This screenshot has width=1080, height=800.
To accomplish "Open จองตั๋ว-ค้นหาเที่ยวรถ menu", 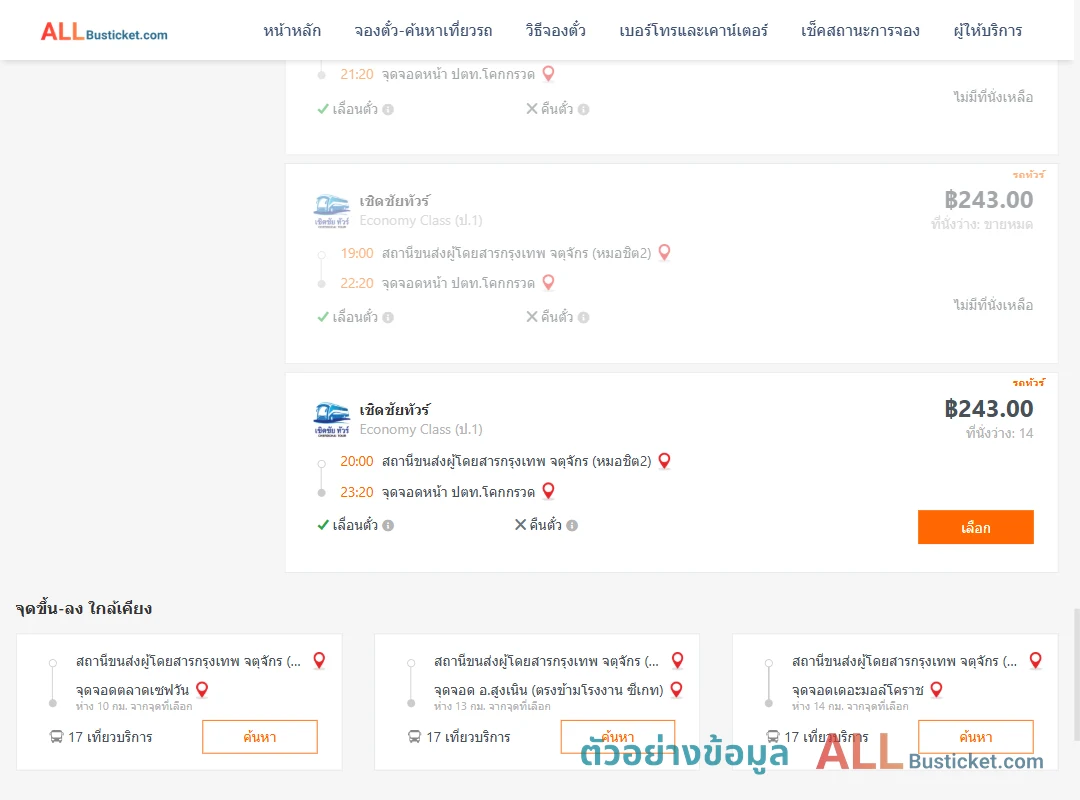I will (x=423, y=31).
